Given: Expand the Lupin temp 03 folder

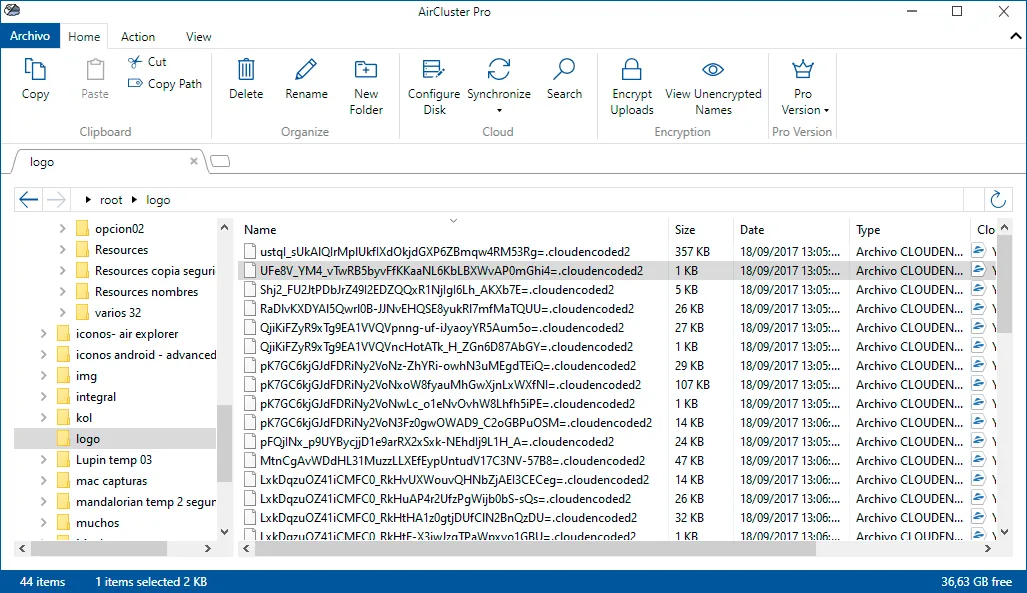Looking at the screenshot, I should point(43,460).
